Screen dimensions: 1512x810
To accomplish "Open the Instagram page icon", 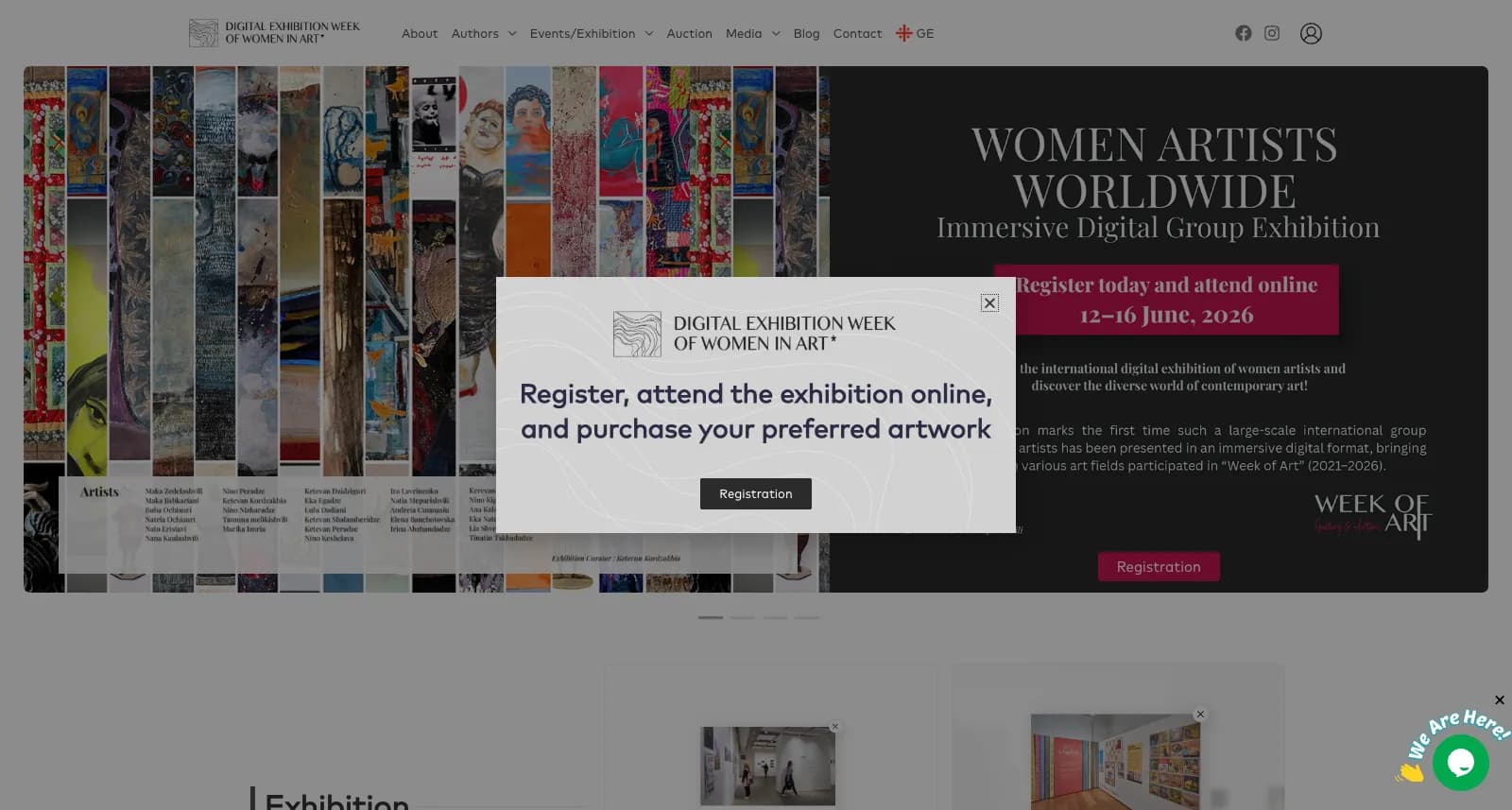I will 1272,33.
